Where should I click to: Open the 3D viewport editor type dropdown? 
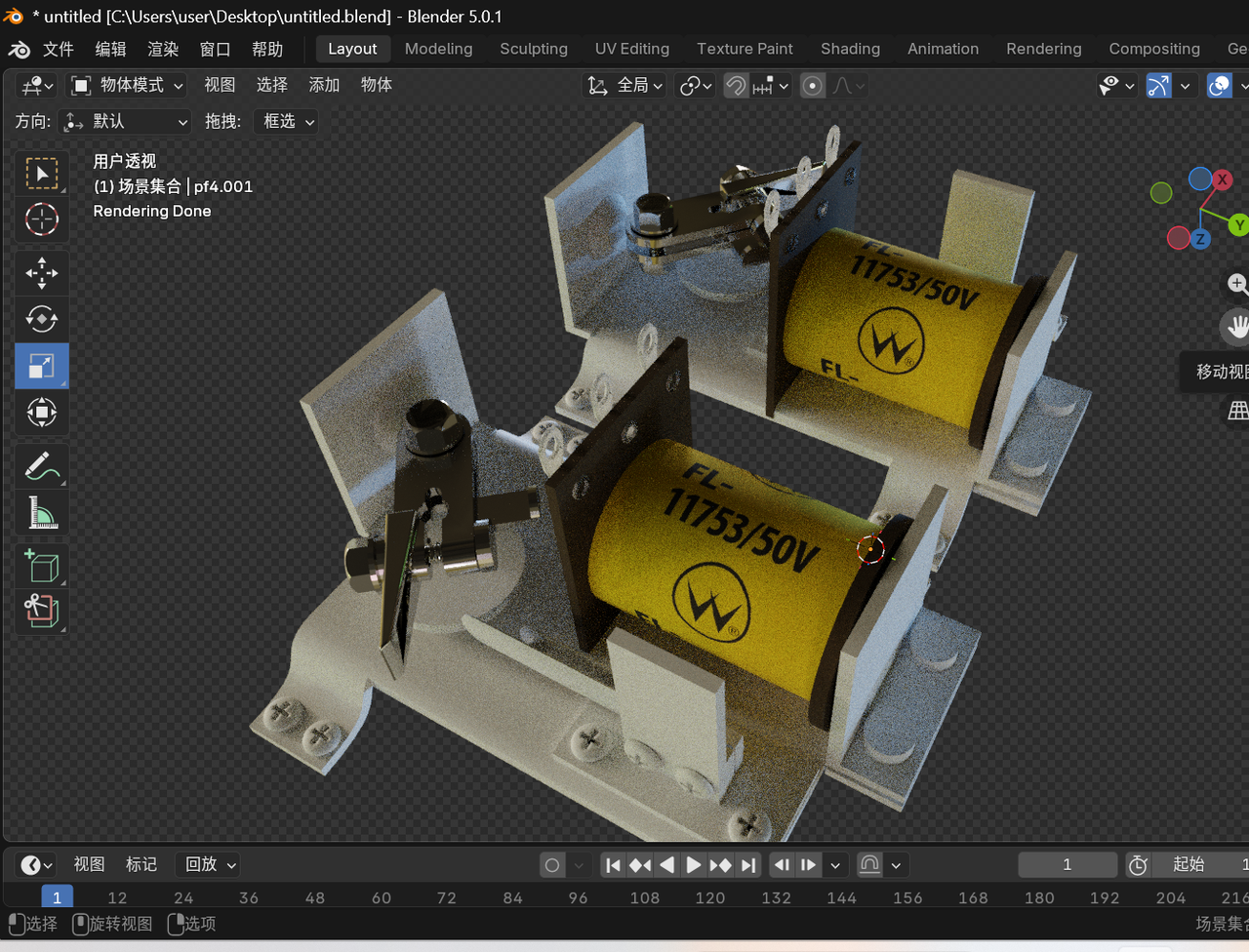click(x=37, y=86)
